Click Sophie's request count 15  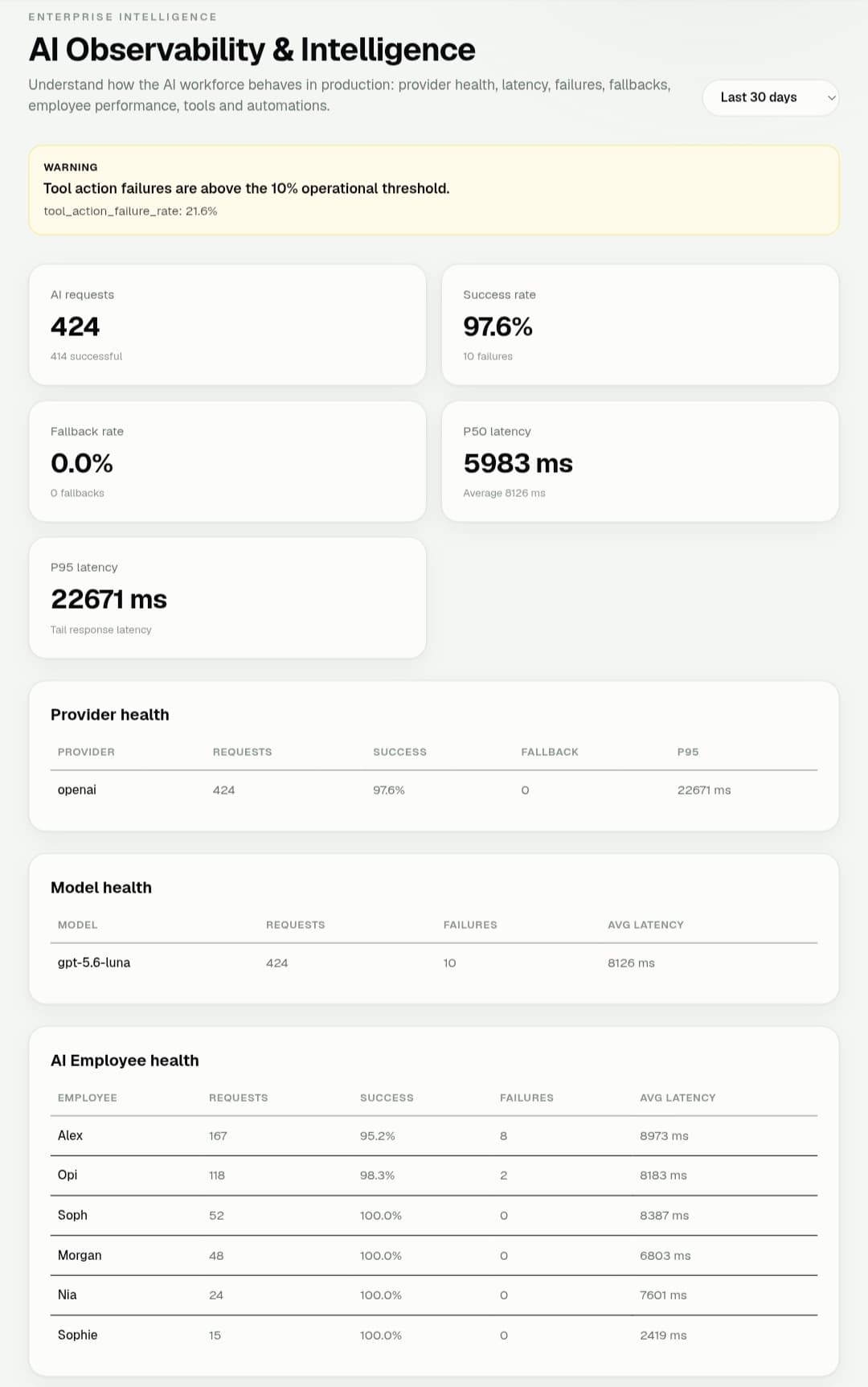215,1336
